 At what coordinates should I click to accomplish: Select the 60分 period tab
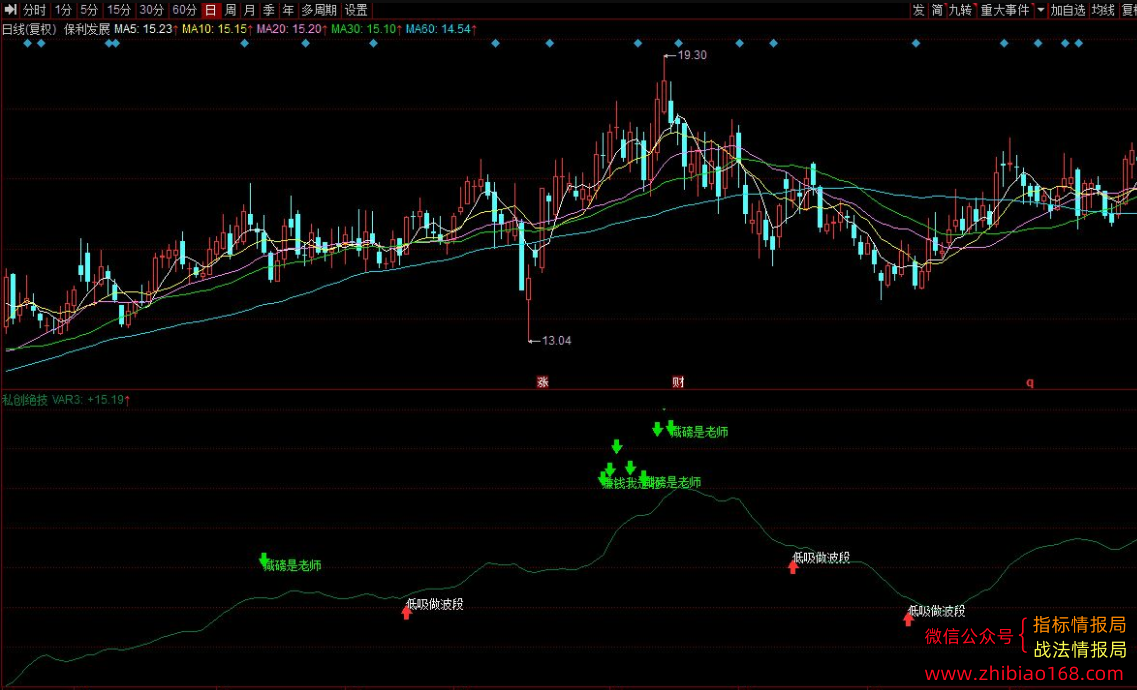[184, 10]
